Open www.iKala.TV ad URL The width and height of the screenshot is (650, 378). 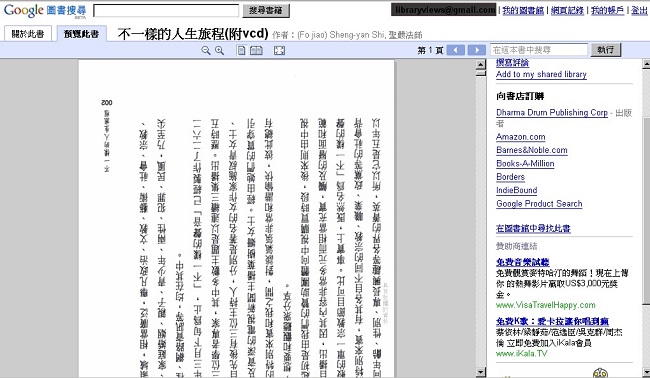pos(521,354)
